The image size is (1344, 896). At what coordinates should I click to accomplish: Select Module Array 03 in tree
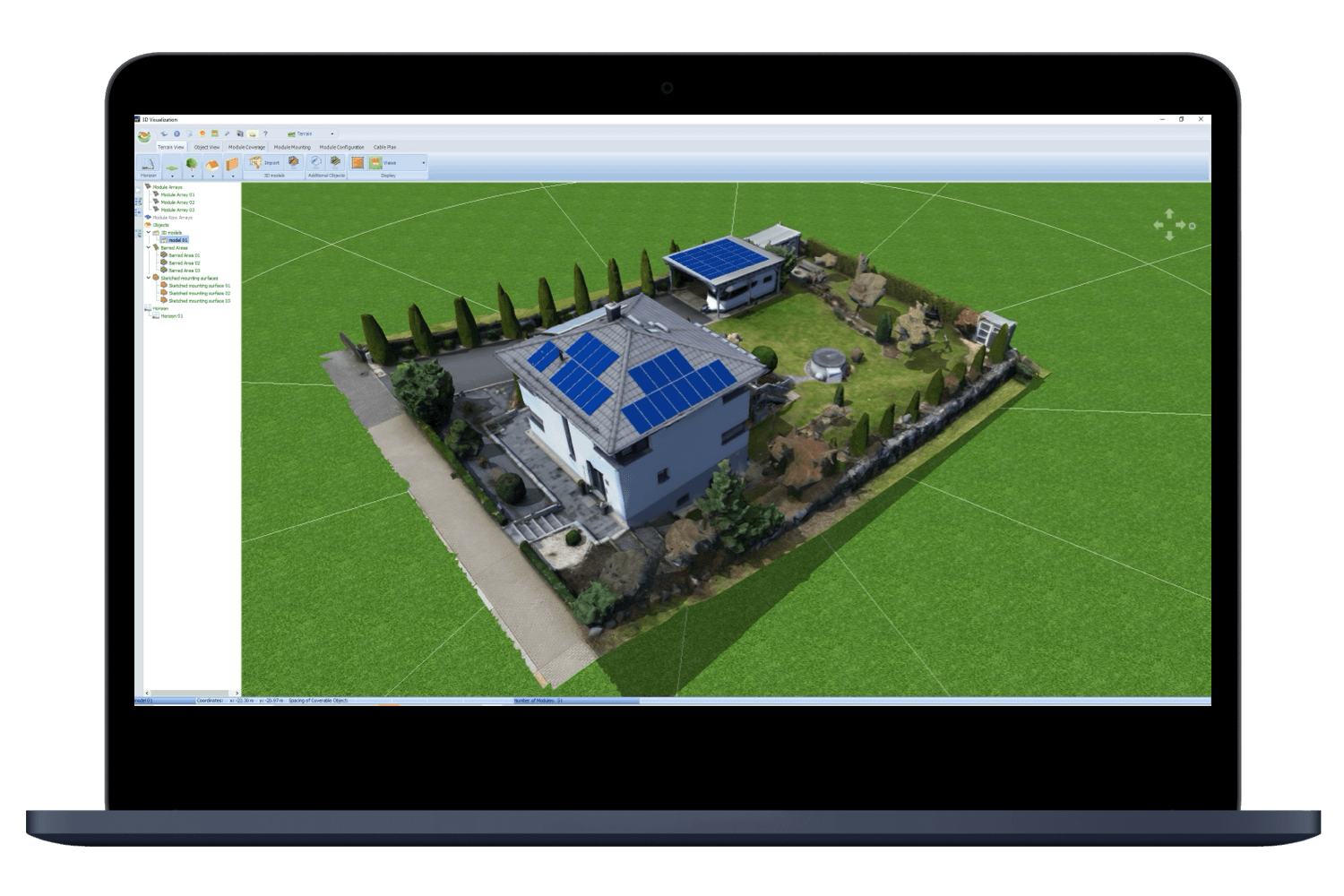pyautogui.click(x=177, y=210)
